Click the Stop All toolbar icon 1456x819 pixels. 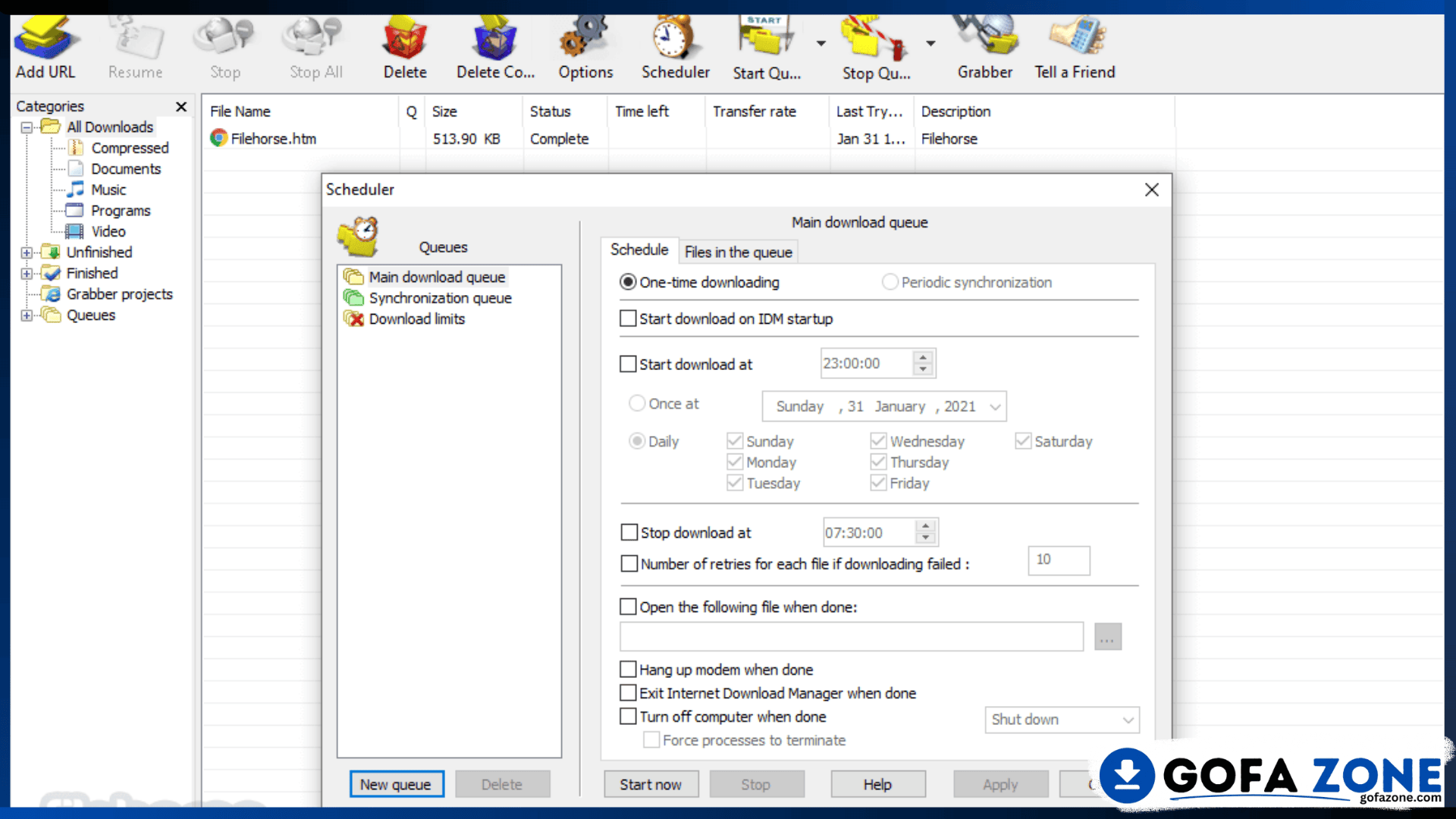pos(315,47)
